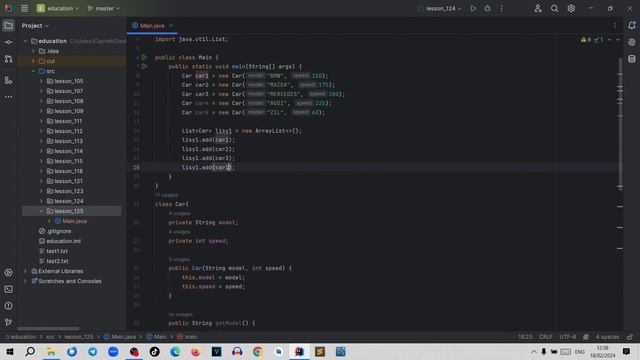Open the AI Assistant tool window
The width and height of the screenshot is (640, 360).
tap(631, 42)
